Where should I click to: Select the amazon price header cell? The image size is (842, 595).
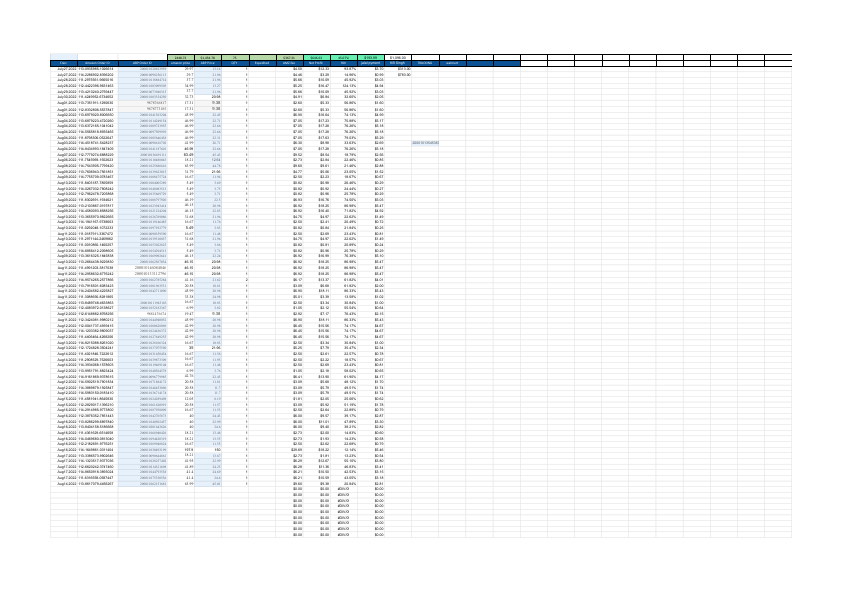(x=180, y=63)
